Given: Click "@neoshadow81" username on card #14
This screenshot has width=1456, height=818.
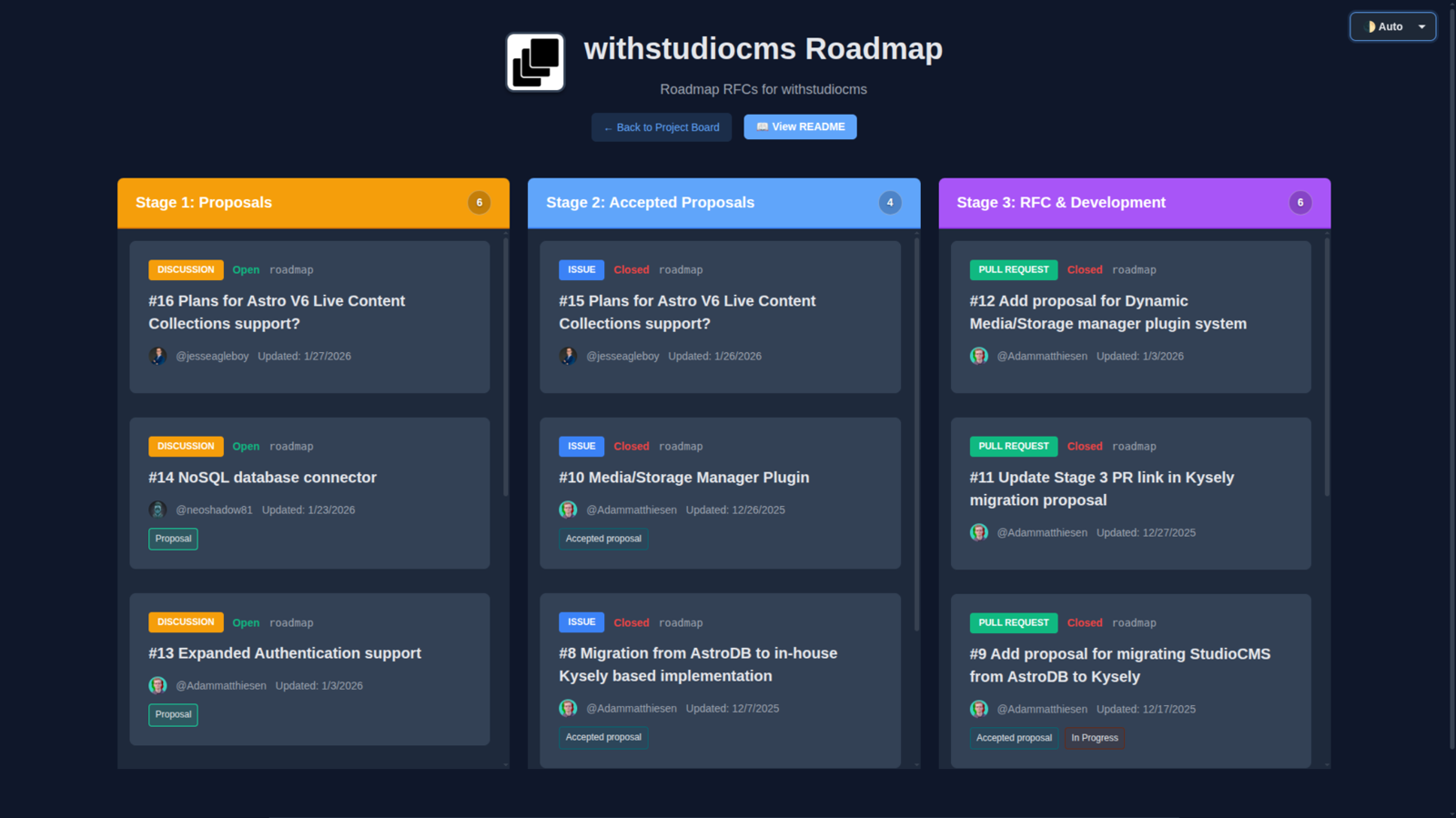Looking at the screenshot, I should [214, 510].
